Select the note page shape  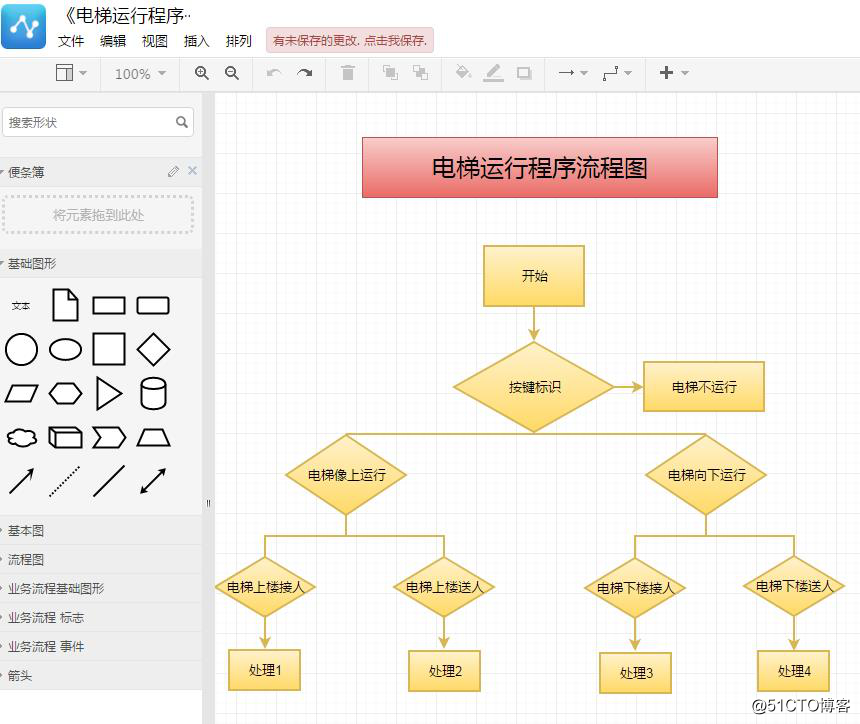pyautogui.click(x=65, y=305)
